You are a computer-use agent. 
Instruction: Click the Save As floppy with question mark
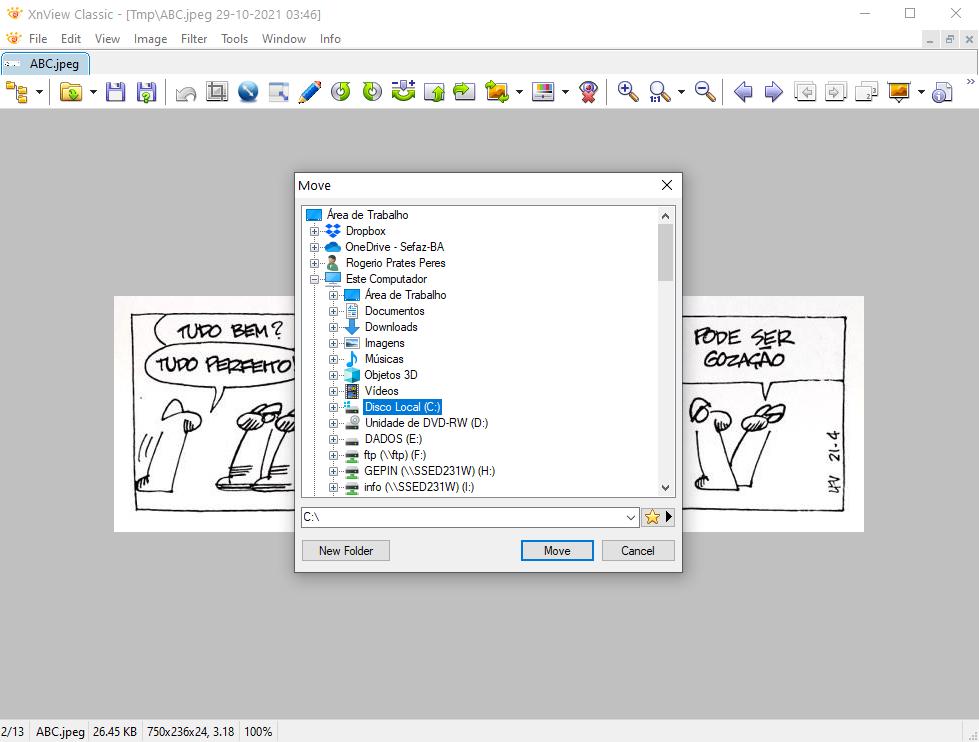click(146, 92)
